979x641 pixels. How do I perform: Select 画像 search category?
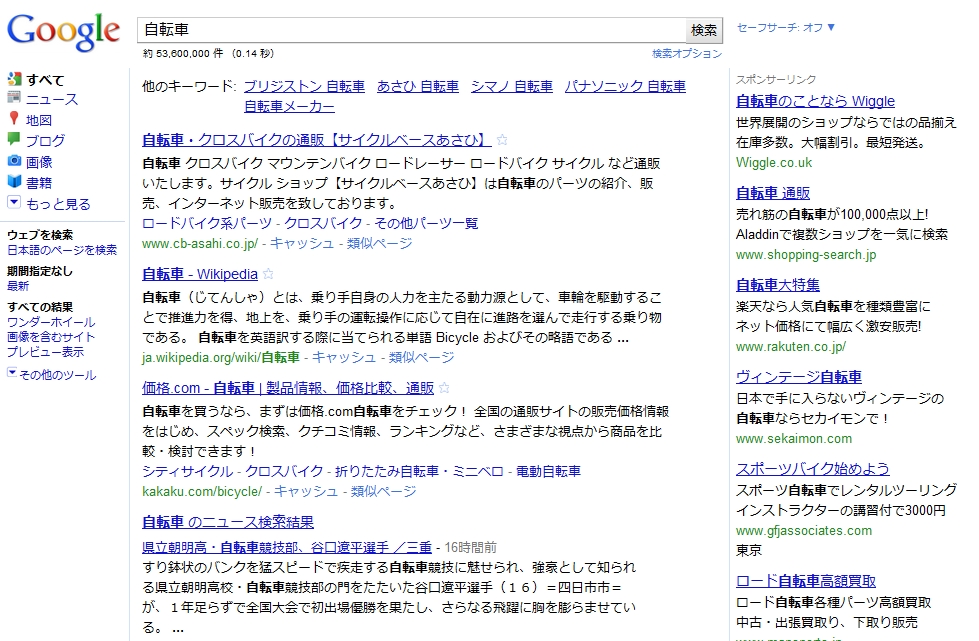click(39, 162)
